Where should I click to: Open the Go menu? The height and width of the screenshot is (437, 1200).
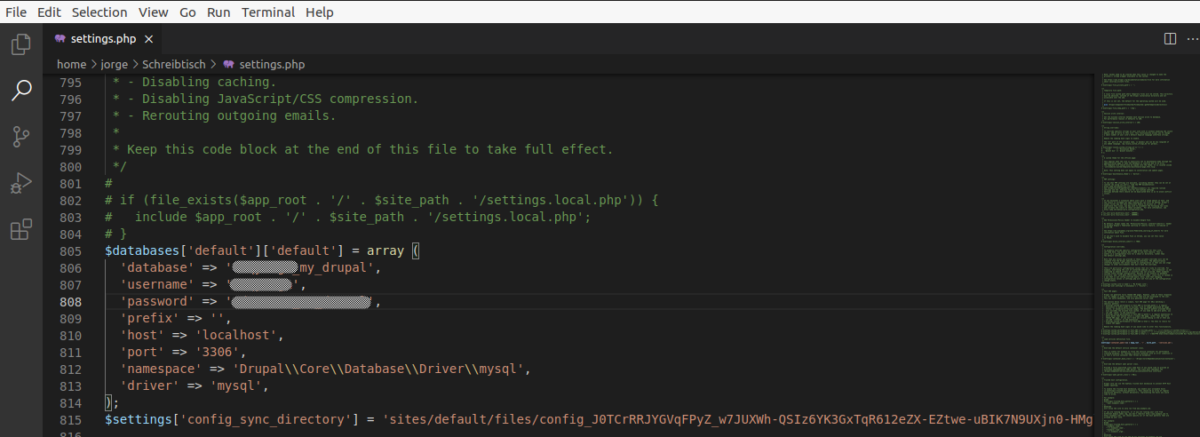[x=188, y=12]
